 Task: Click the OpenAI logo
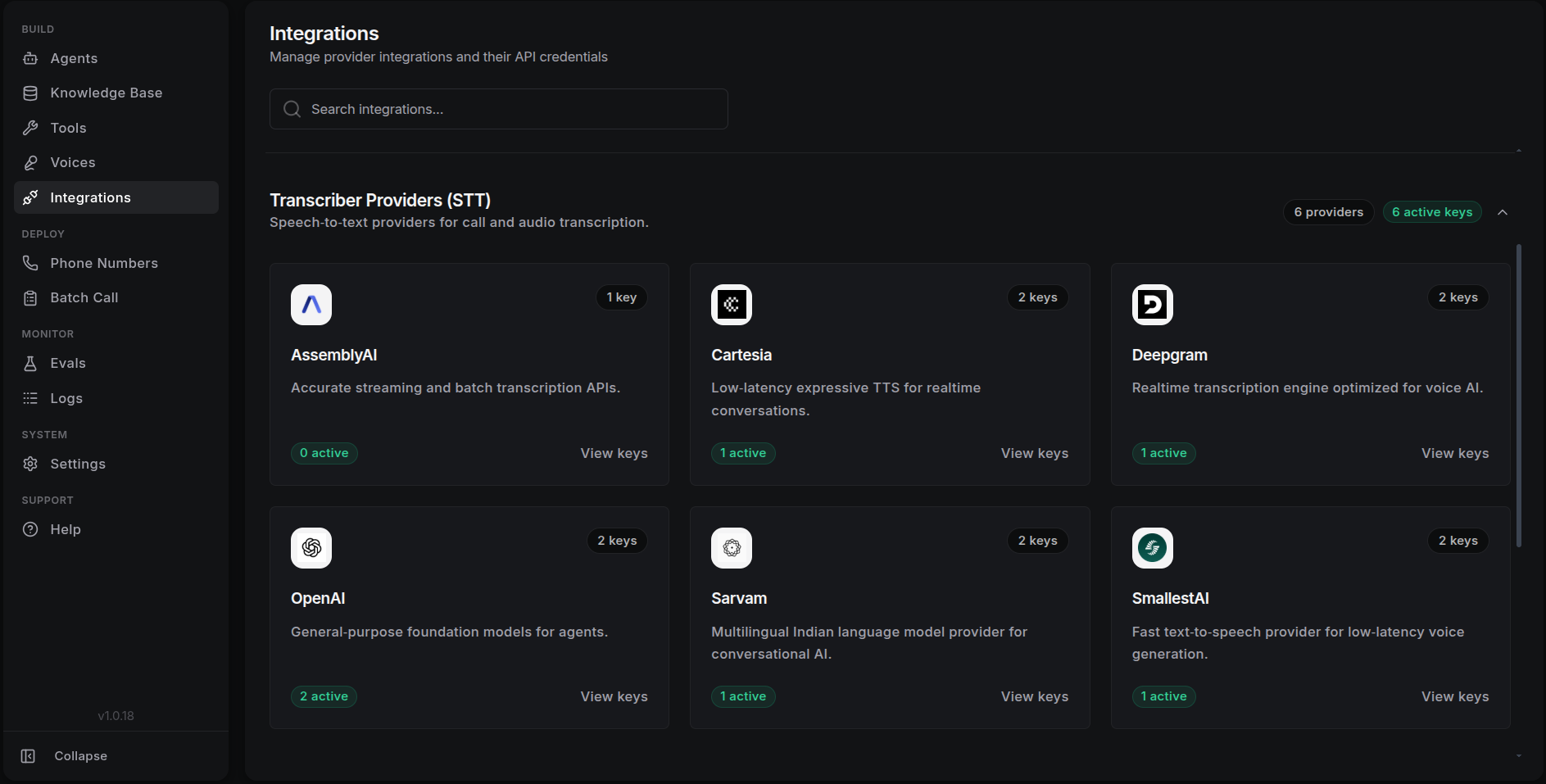[311, 548]
